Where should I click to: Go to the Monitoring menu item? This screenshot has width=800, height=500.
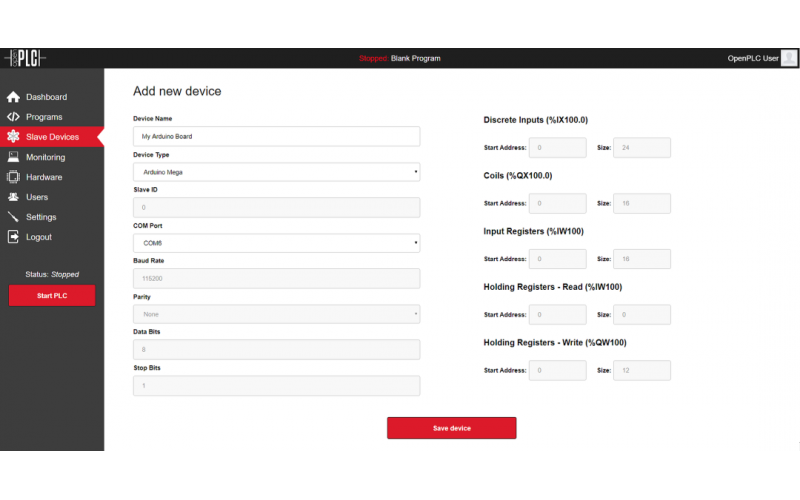[x=45, y=157]
